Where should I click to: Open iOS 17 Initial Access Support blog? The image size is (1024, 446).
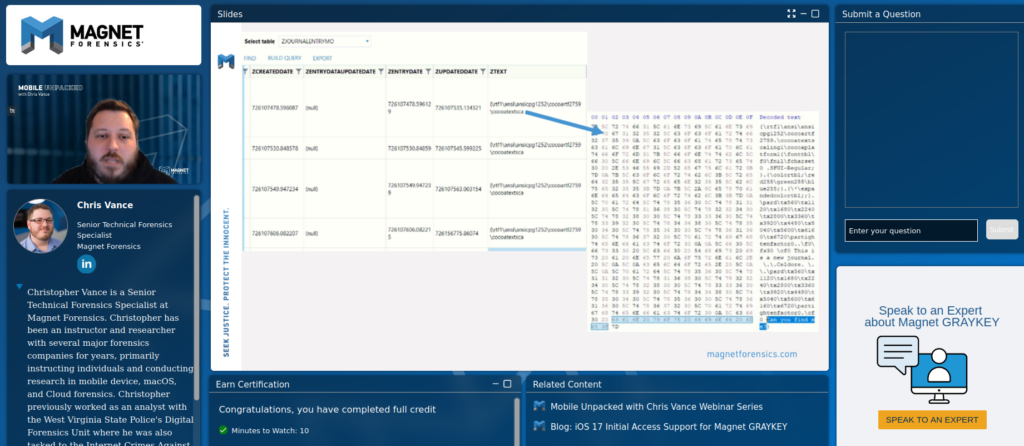[x=669, y=426]
